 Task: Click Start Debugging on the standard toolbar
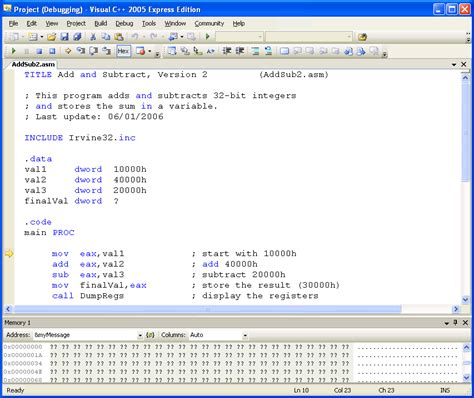tap(208, 37)
